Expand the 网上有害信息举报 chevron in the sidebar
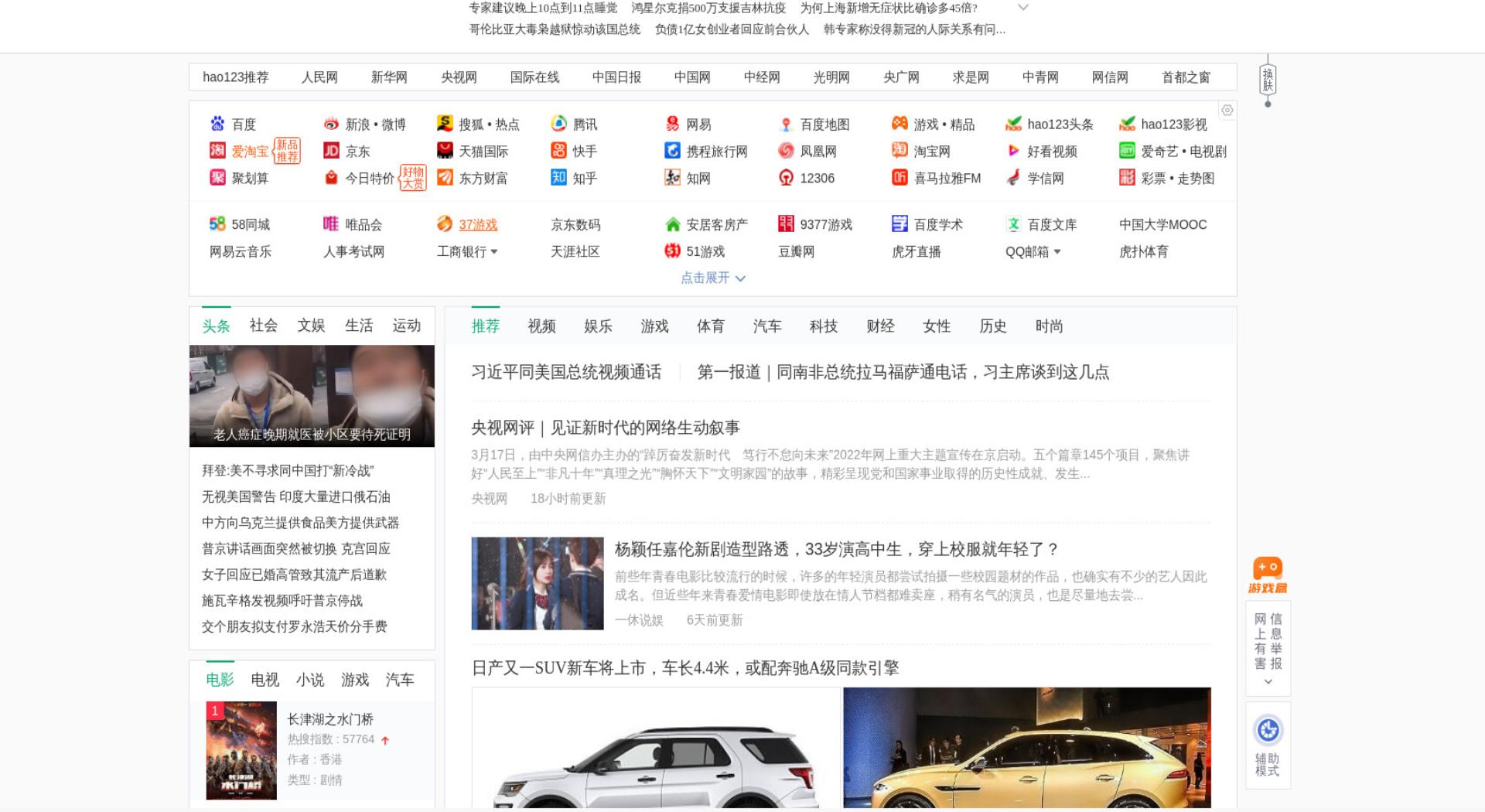The image size is (1485, 812). click(x=1268, y=682)
